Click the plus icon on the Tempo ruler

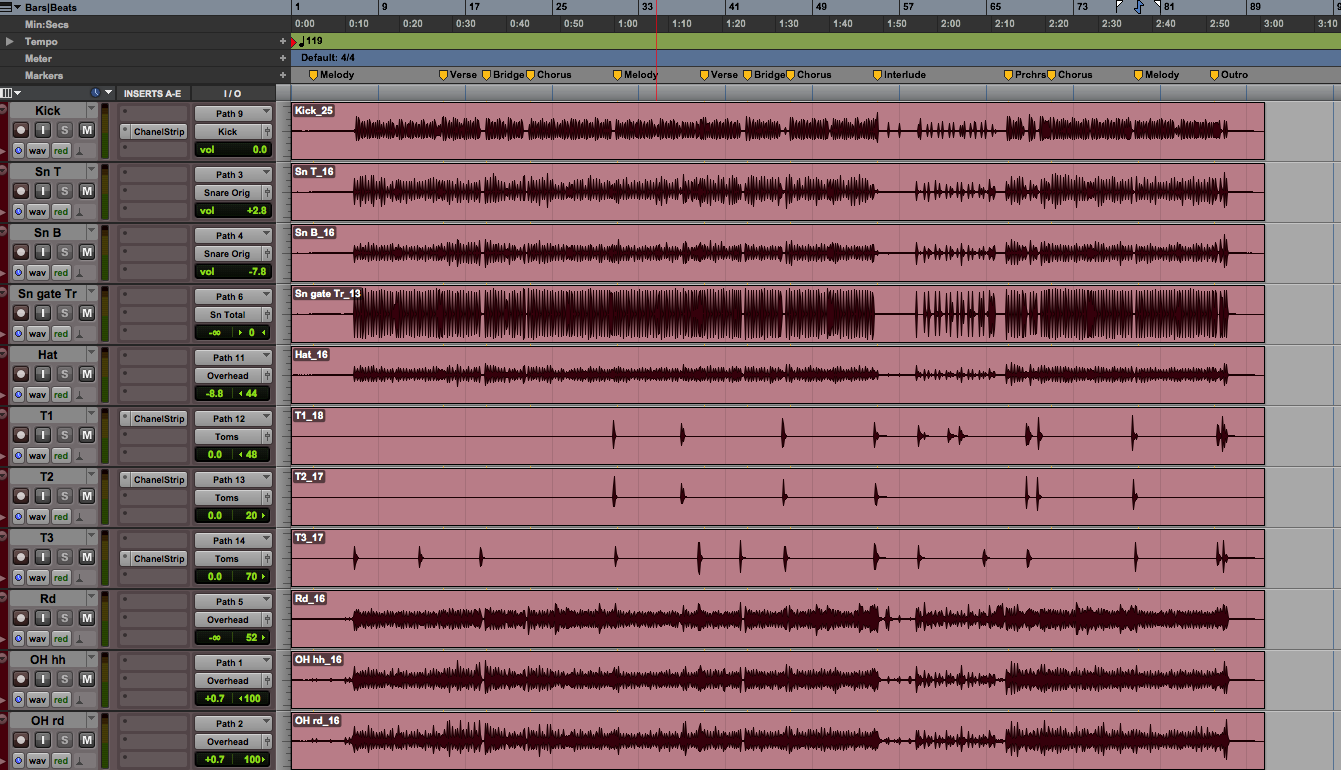tap(284, 41)
